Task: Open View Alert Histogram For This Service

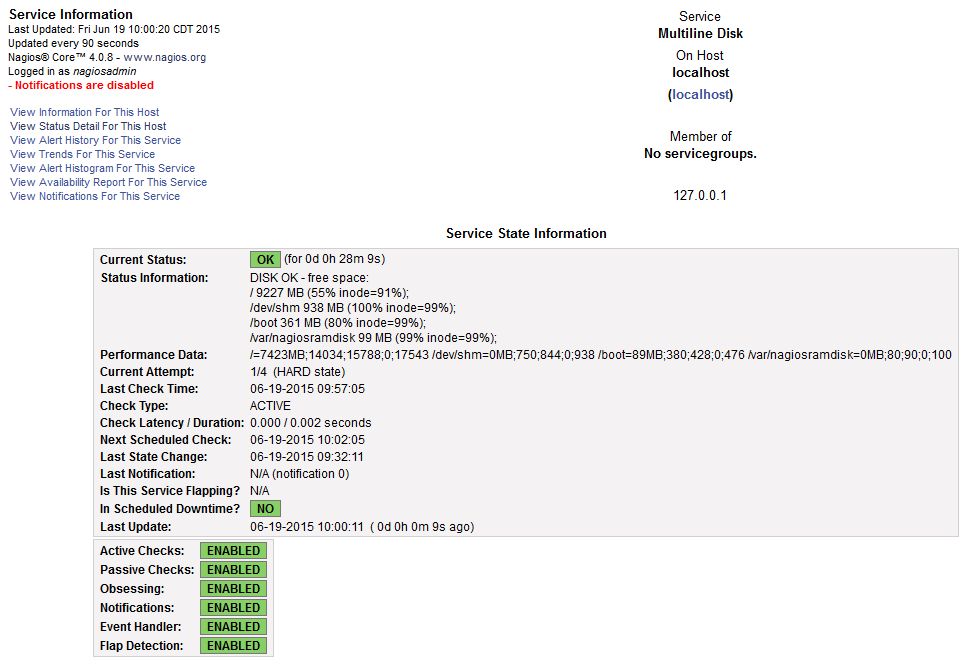Action: [102, 168]
